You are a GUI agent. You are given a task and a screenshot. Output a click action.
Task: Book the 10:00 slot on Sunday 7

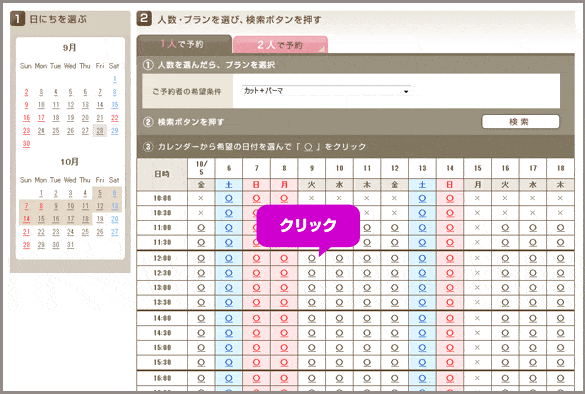coord(256,198)
